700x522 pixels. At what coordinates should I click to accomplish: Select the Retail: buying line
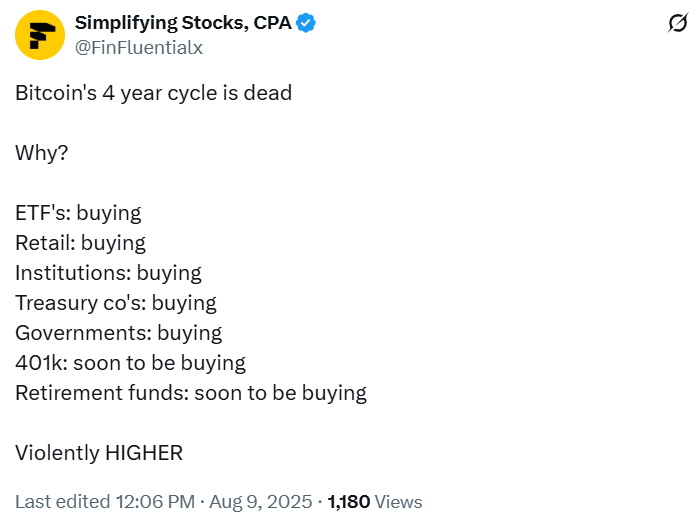pos(80,243)
